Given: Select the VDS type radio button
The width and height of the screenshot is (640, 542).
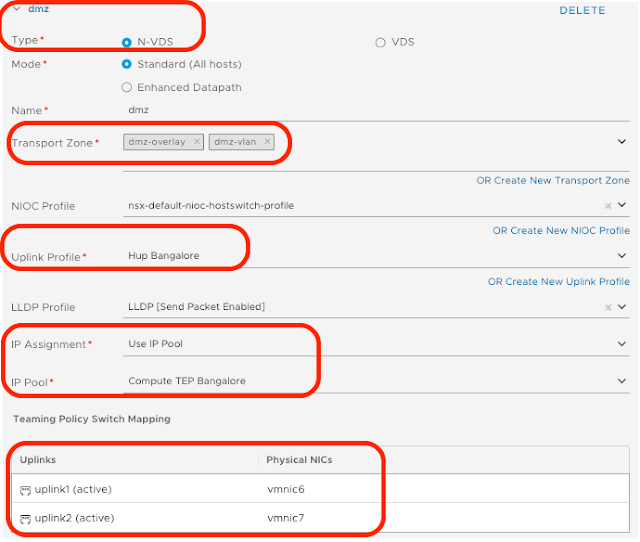Looking at the screenshot, I should [x=380, y=42].
